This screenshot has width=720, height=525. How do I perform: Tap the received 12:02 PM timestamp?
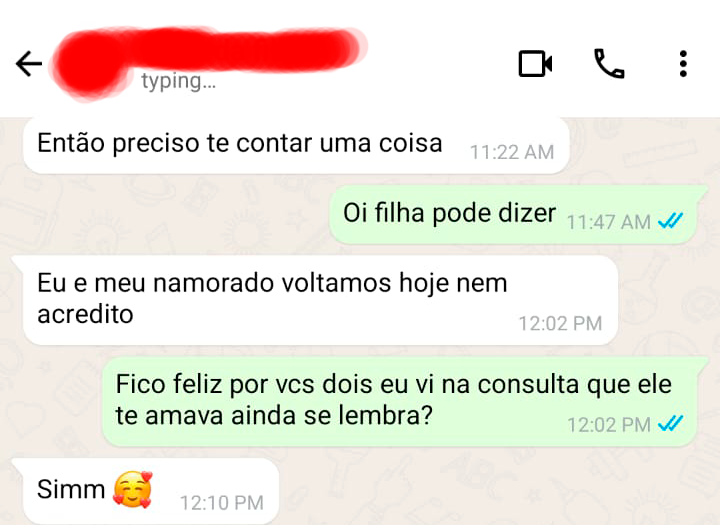click(560, 324)
